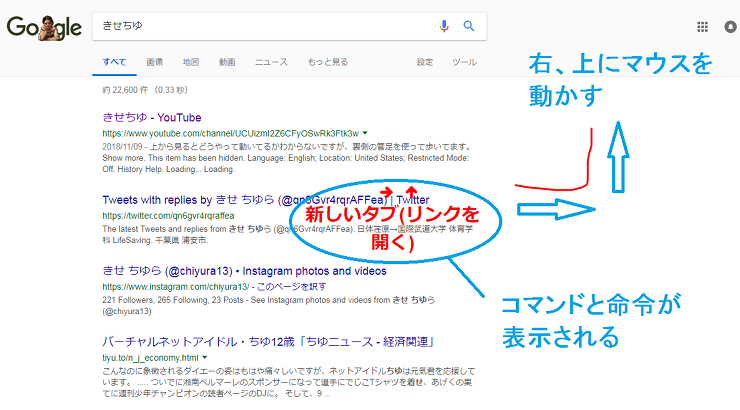Click the instagram.com/chiyura13 URL text
The height and width of the screenshot is (410, 740).
(176, 287)
